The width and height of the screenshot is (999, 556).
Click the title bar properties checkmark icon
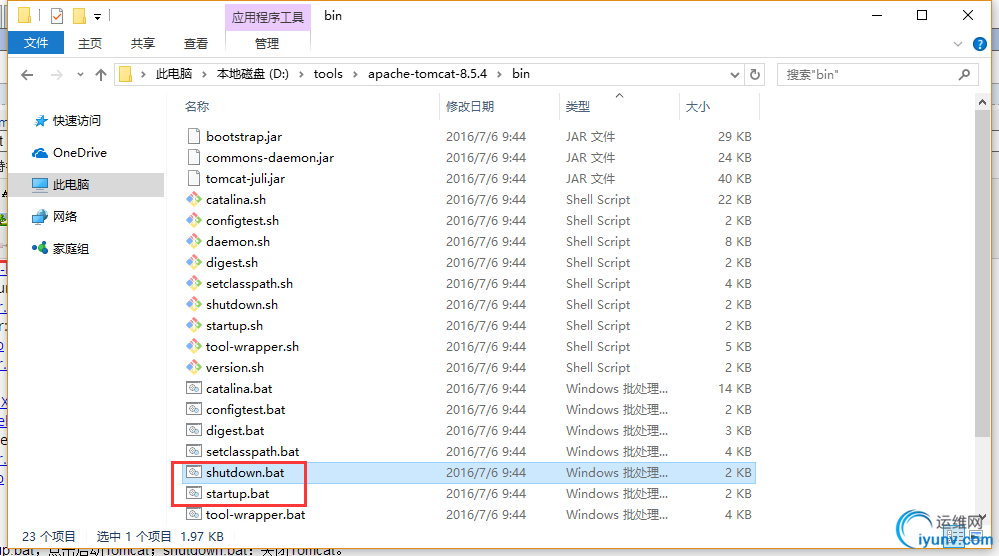[x=57, y=15]
